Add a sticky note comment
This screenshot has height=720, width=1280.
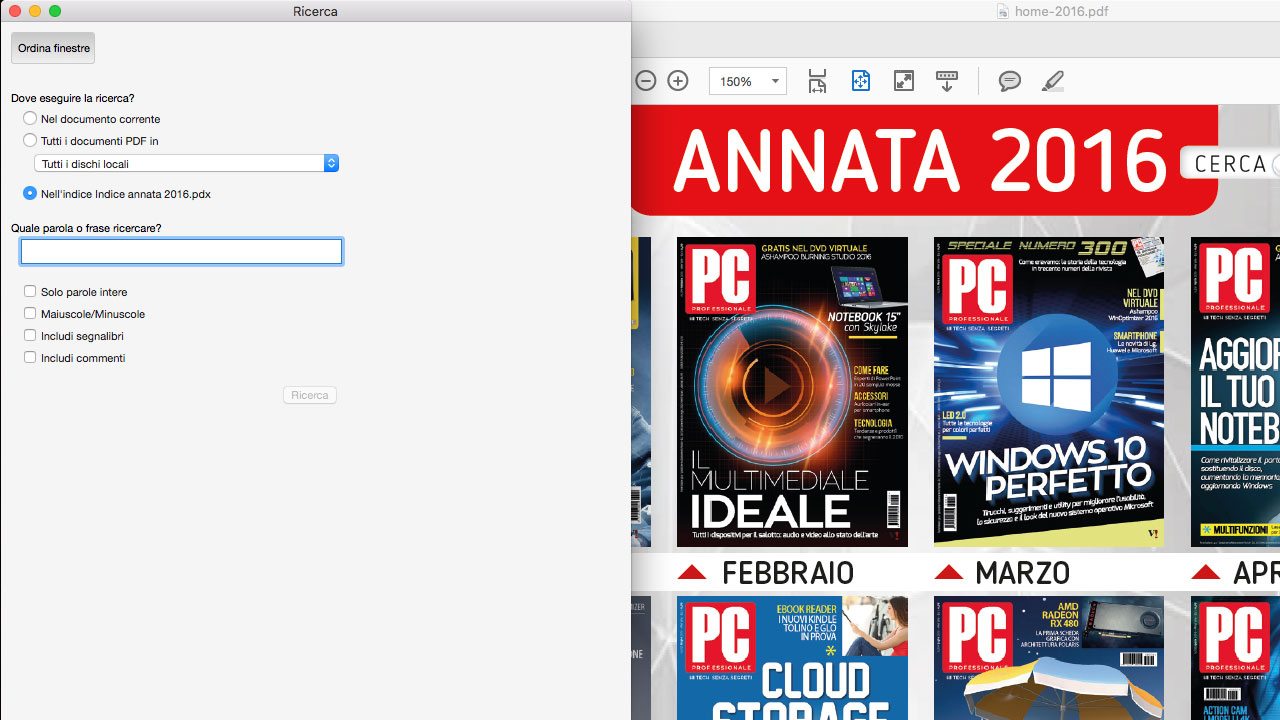click(x=1010, y=81)
